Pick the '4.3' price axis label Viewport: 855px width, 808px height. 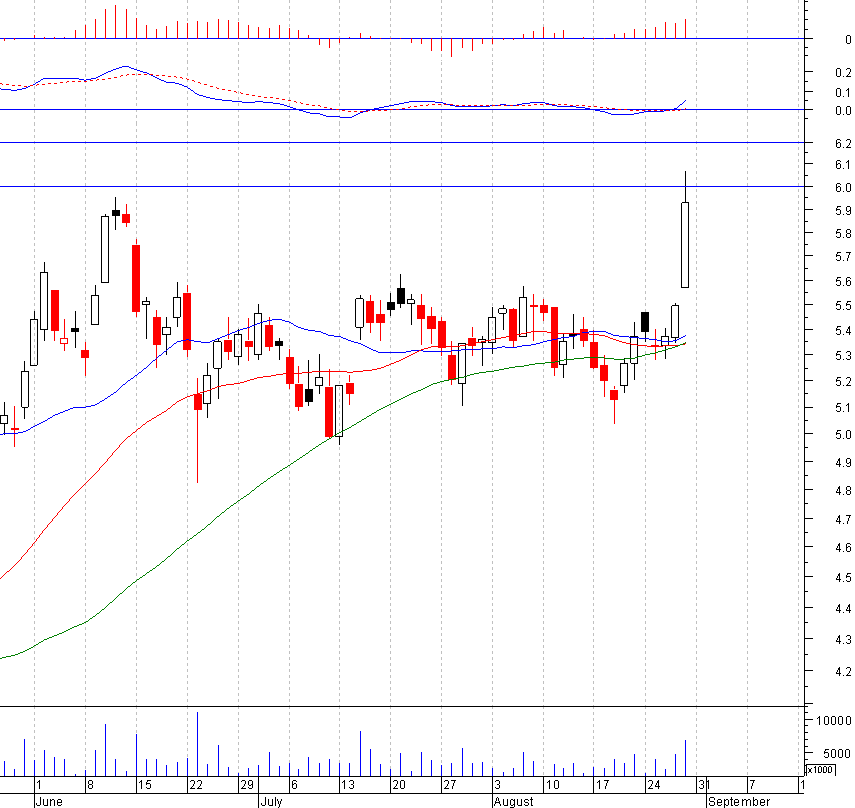[x=843, y=640]
